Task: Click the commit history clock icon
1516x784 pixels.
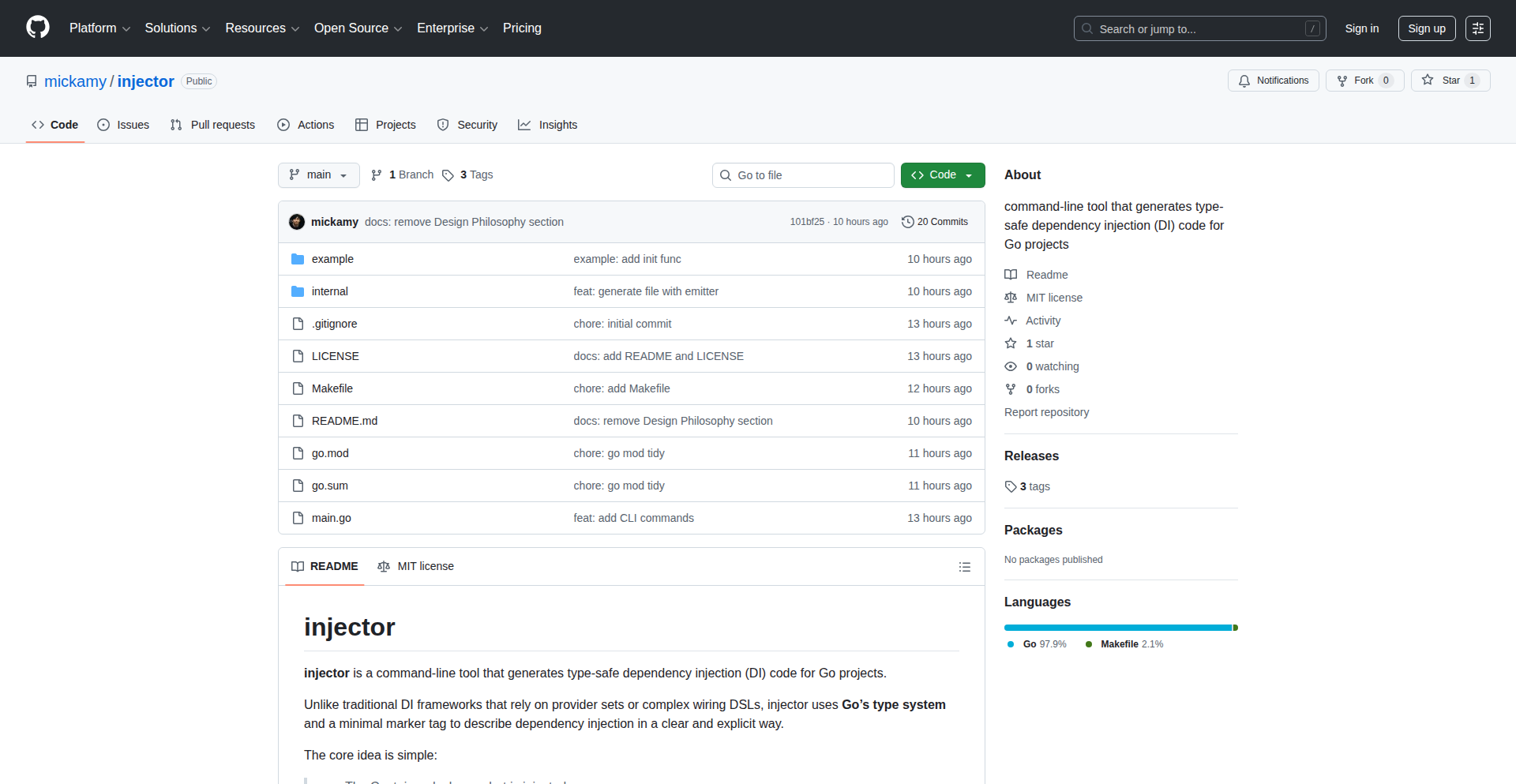Action: click(x=908, y=222)
